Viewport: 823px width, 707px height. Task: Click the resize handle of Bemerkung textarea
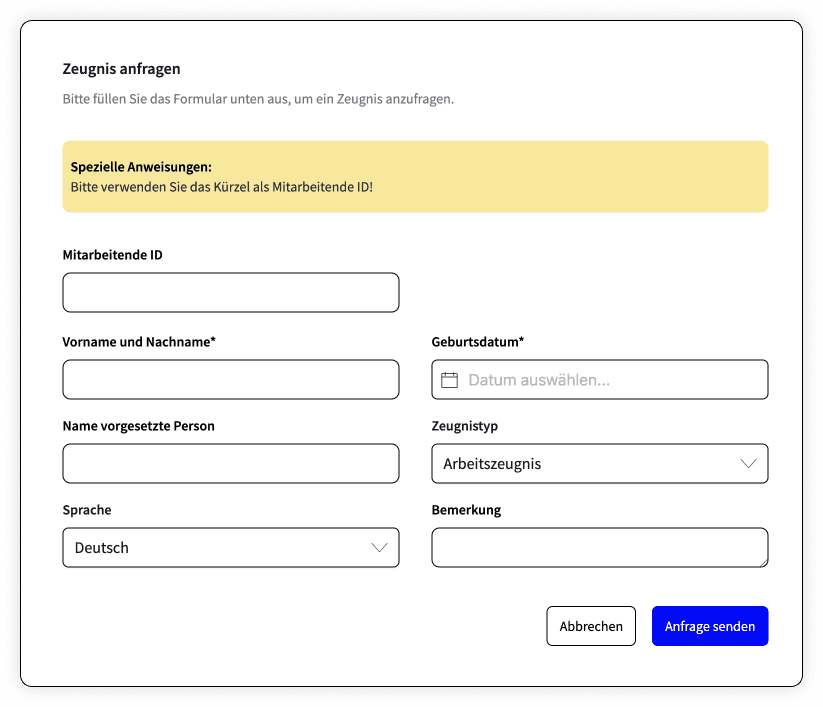pos(764,563)
